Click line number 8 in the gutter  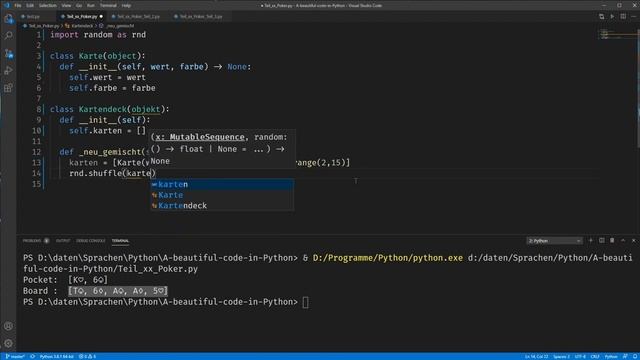(38, 109)
